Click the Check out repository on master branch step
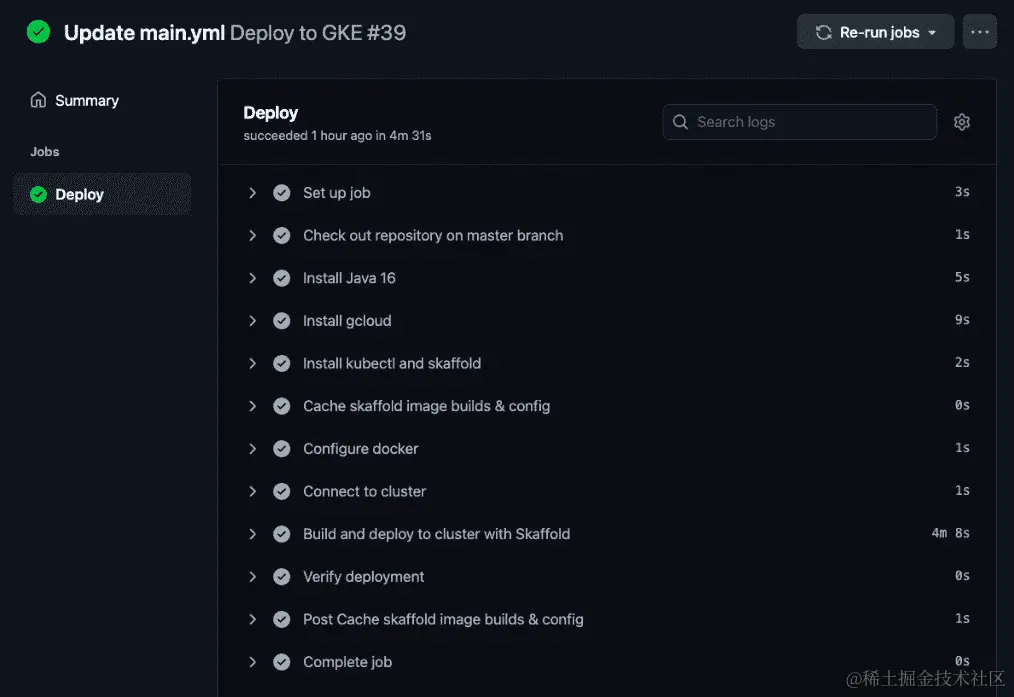 pos(433,236)
